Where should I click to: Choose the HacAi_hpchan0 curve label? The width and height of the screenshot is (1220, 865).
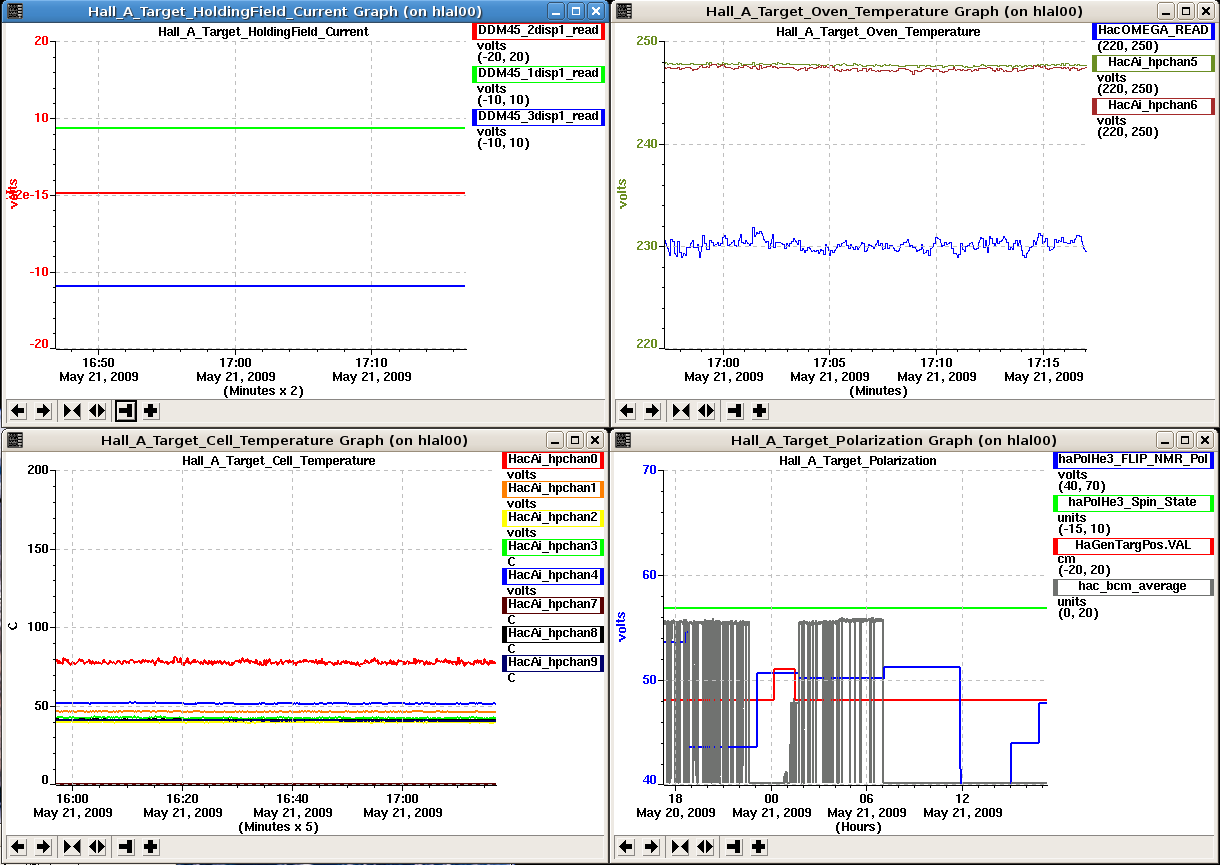[x=553, y=460]
